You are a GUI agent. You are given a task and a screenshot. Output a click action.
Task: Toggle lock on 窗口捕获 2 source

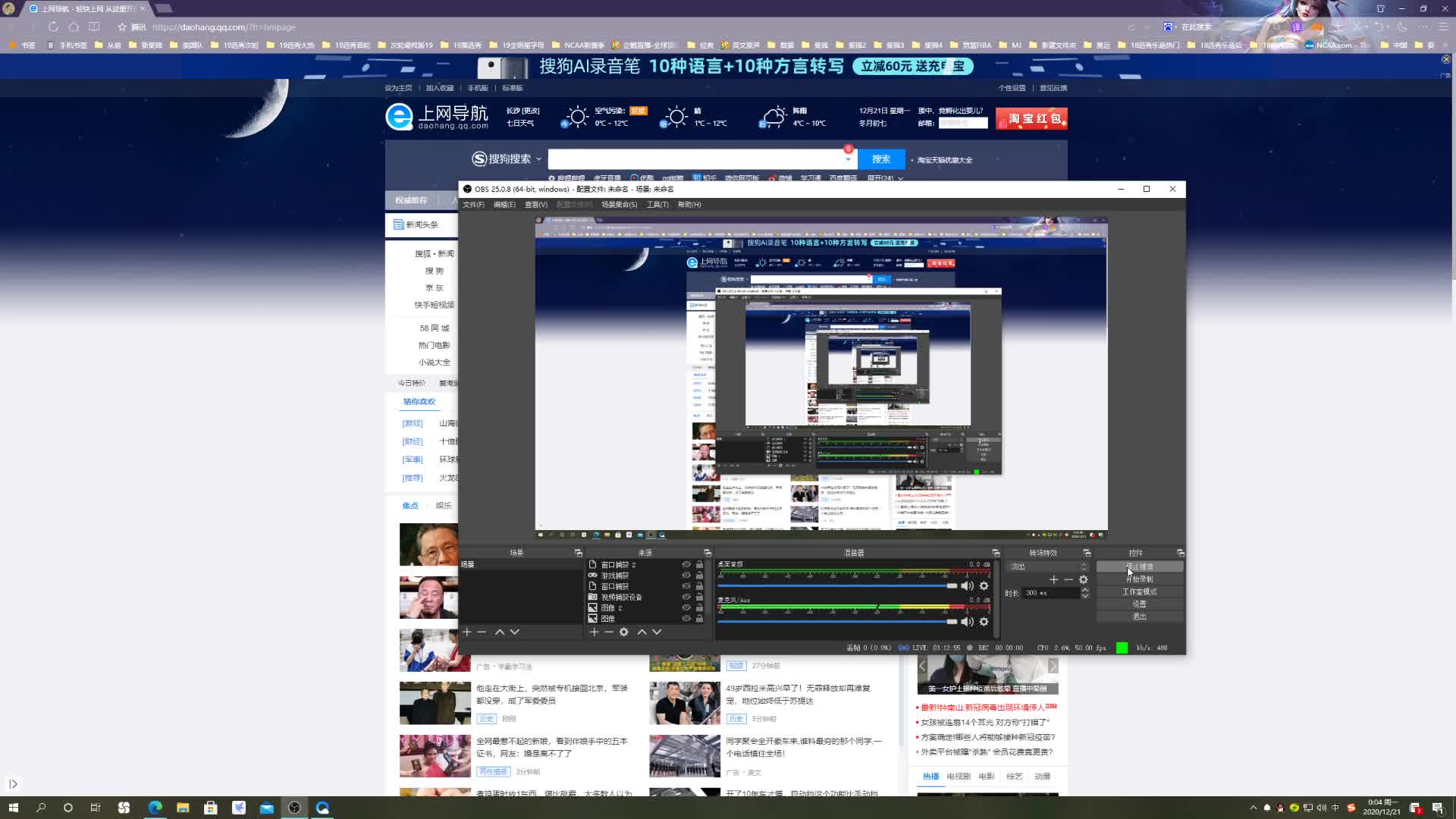coord(699,565)
